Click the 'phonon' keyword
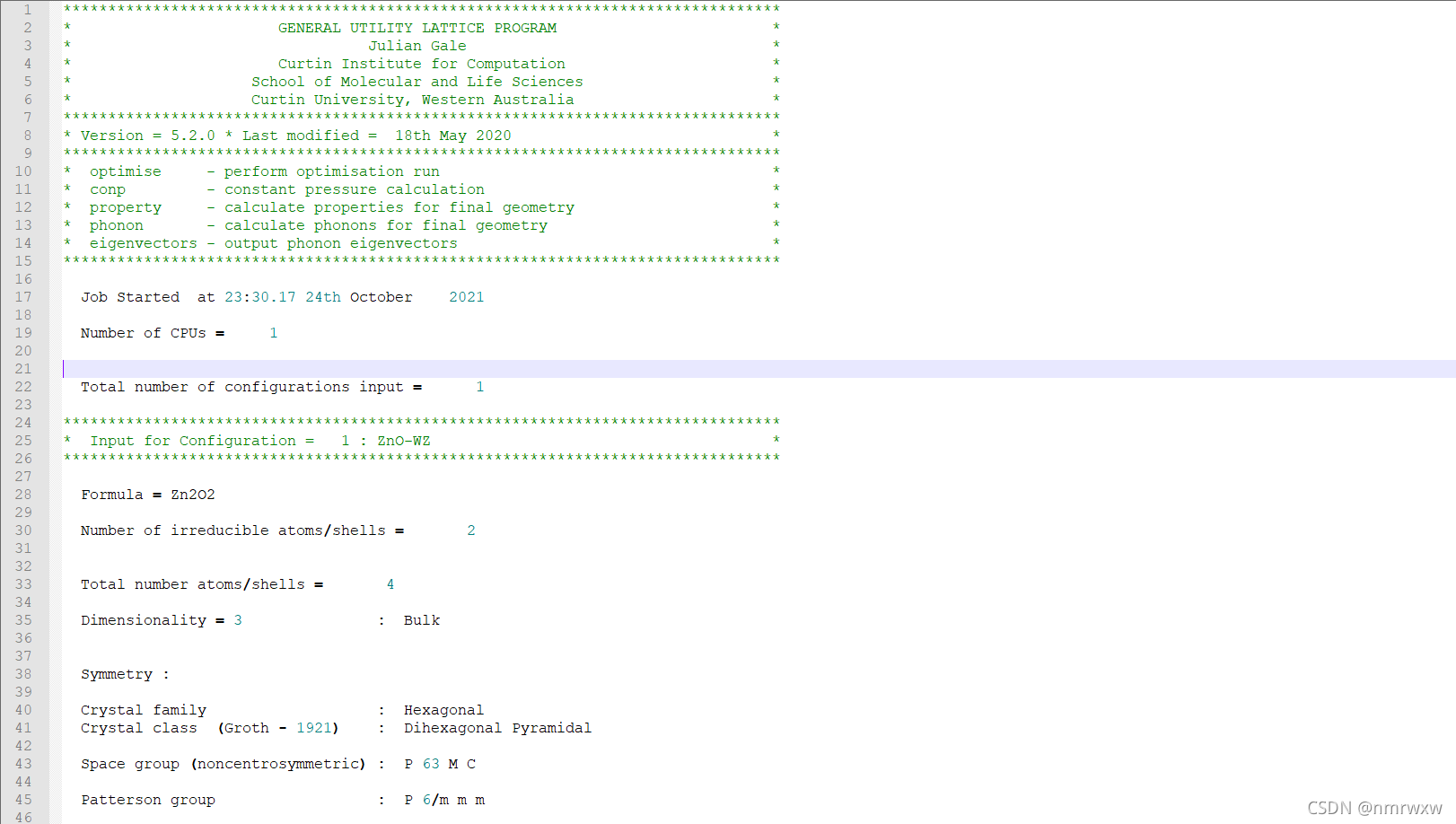This screenshot has width=1456, height=824. tap(117, 225)
